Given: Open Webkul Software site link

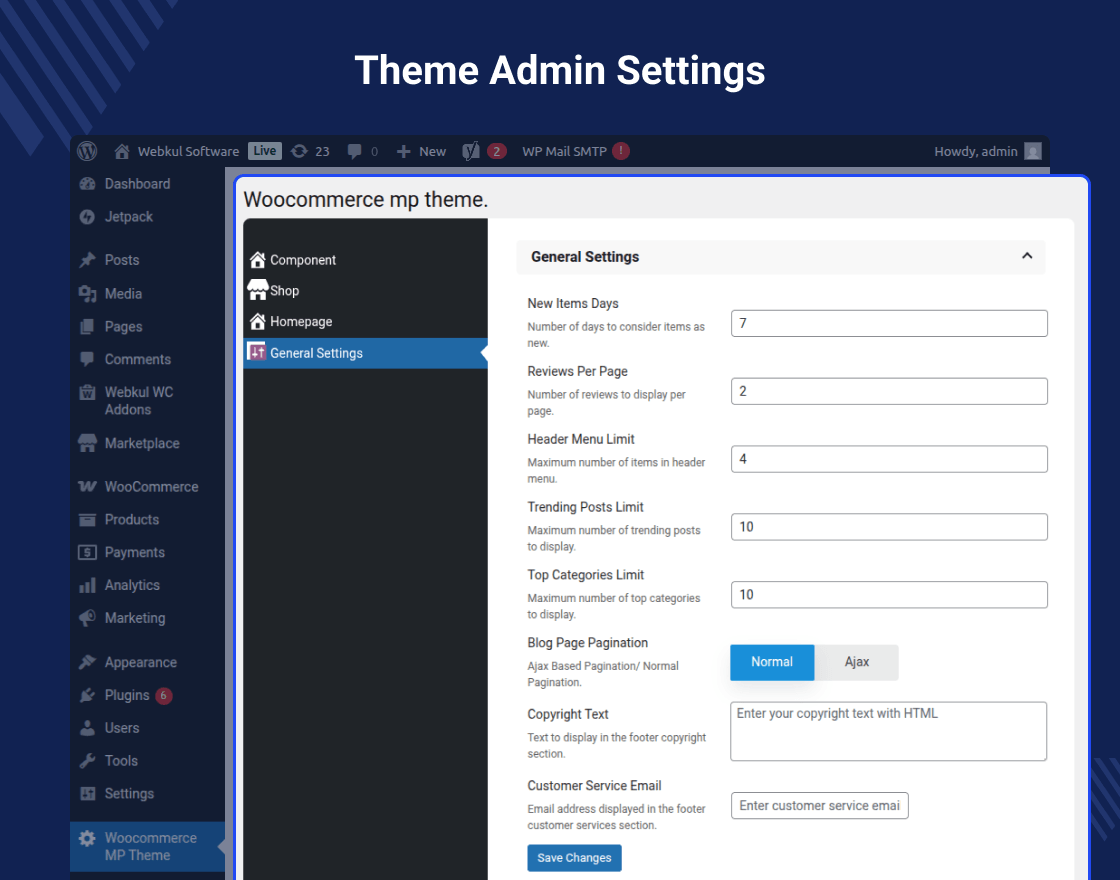Looking at the screenshot, I should point(188,151).
